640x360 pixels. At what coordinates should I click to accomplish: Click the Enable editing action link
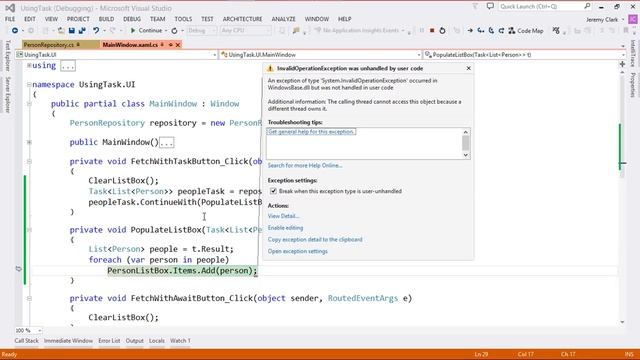point(285,228)
